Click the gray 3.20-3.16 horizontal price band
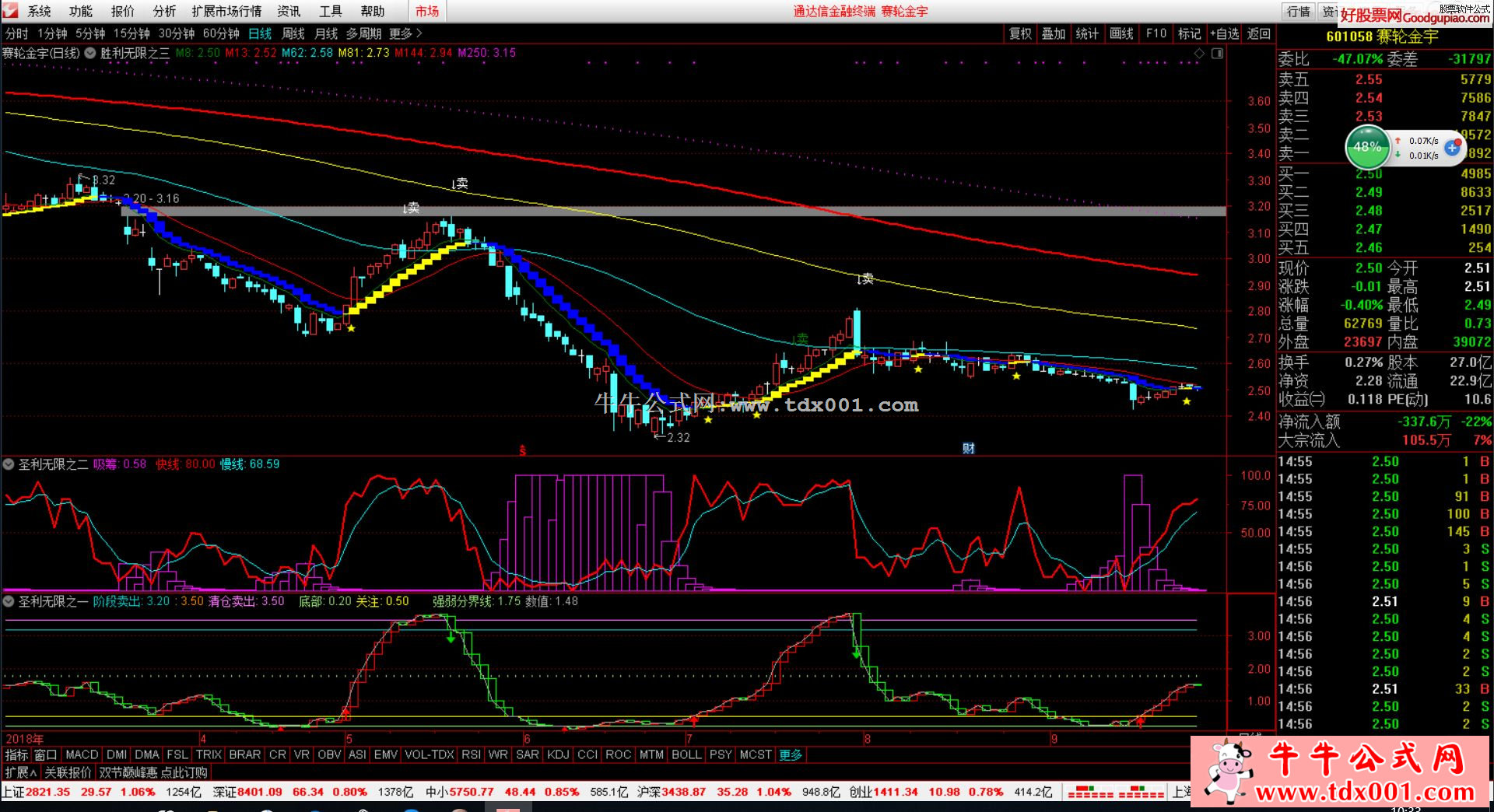The height and width of the screenshot is (812, 1494). [673, 211]
